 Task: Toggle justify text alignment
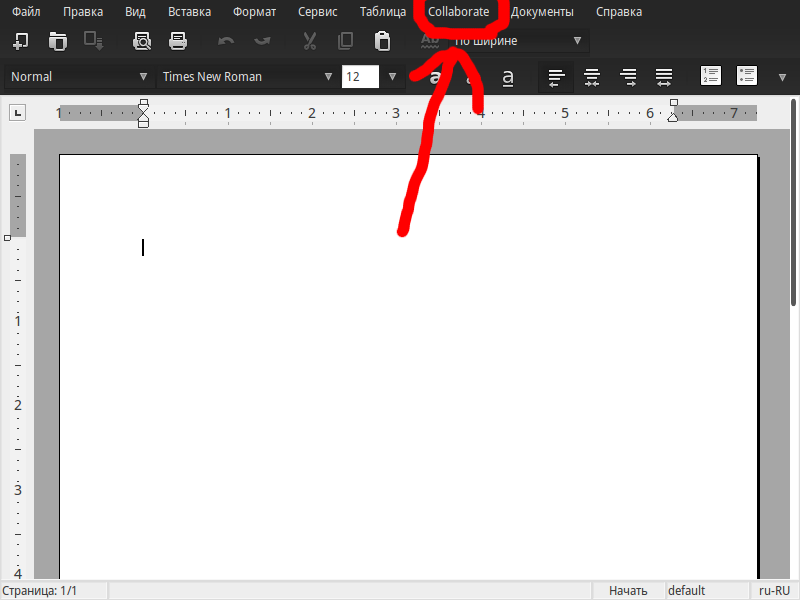point(663,76)
